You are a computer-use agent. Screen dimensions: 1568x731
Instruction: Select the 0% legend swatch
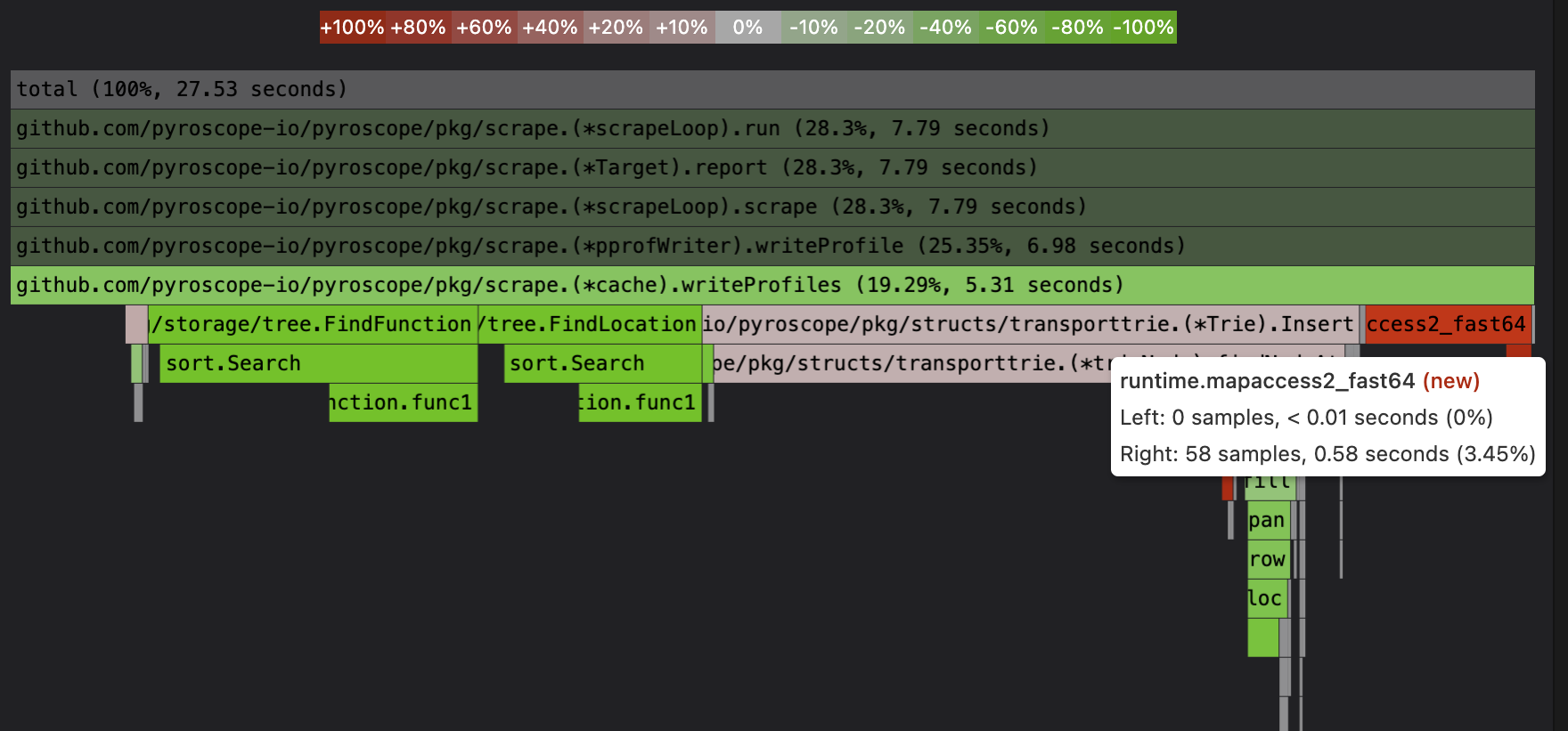click(x=747, y=27)
